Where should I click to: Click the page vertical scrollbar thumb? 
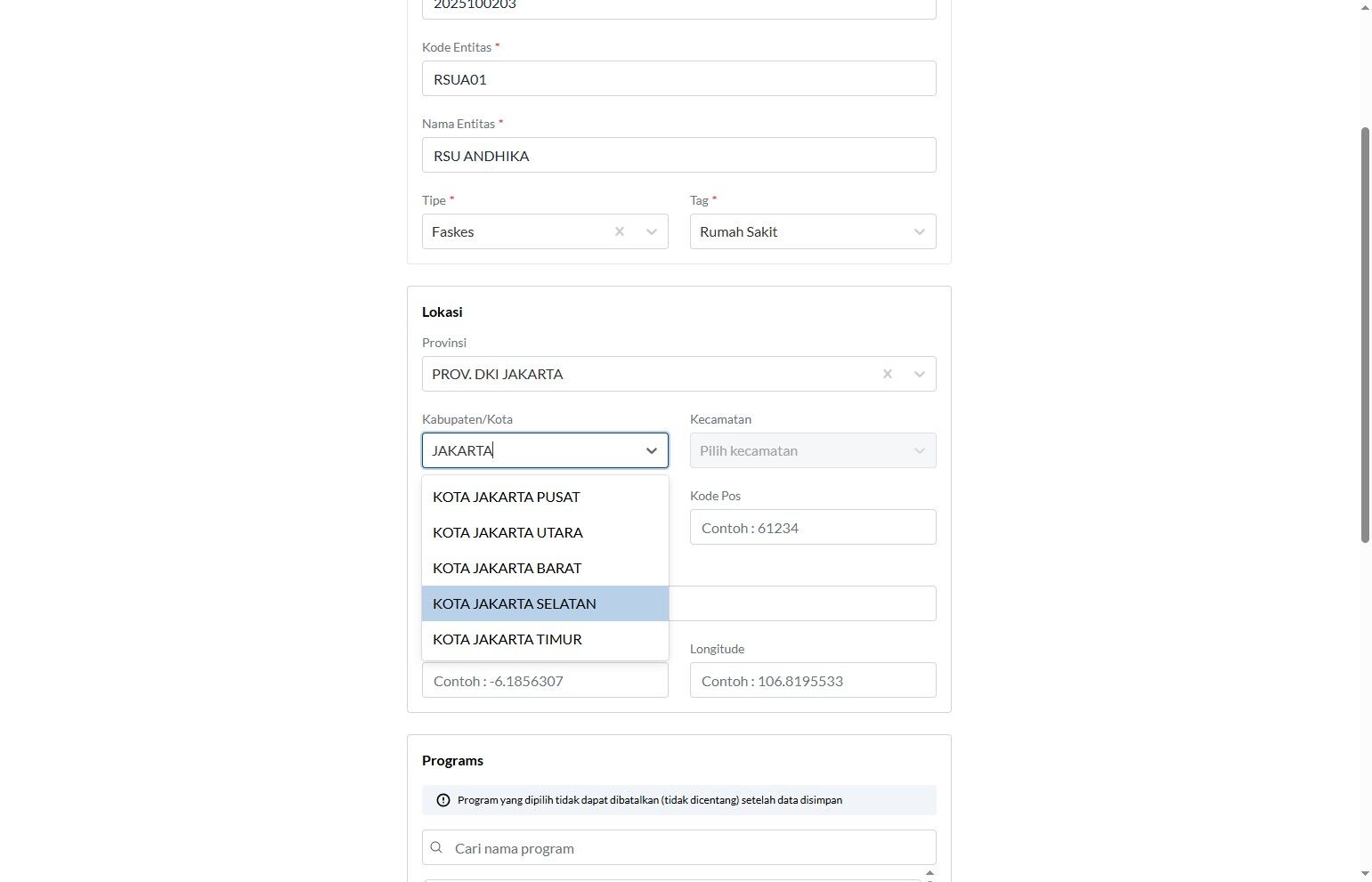[1365, 335]
